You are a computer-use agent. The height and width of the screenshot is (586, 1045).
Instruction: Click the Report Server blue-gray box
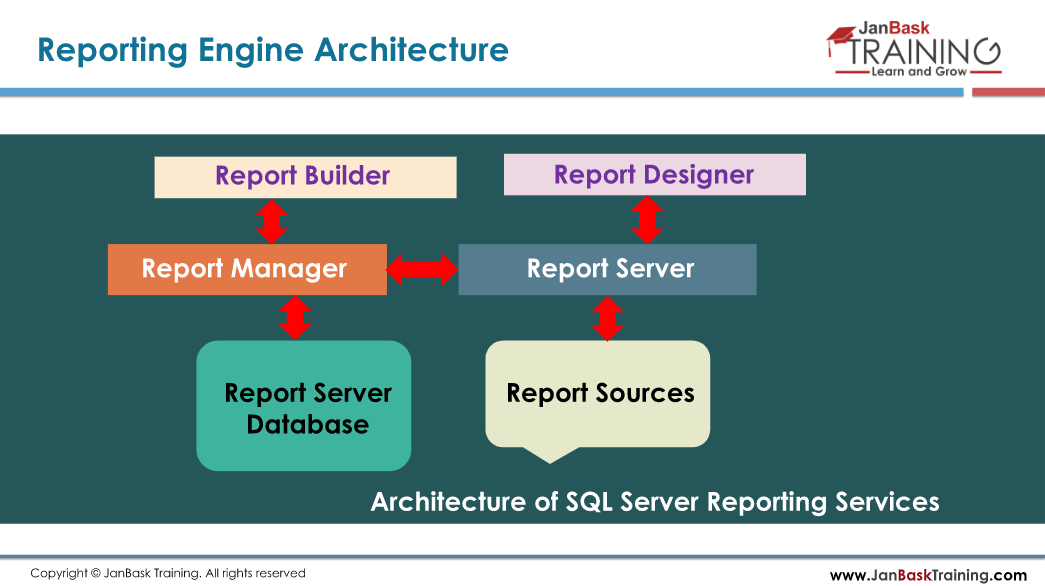[x=606, y=269]
